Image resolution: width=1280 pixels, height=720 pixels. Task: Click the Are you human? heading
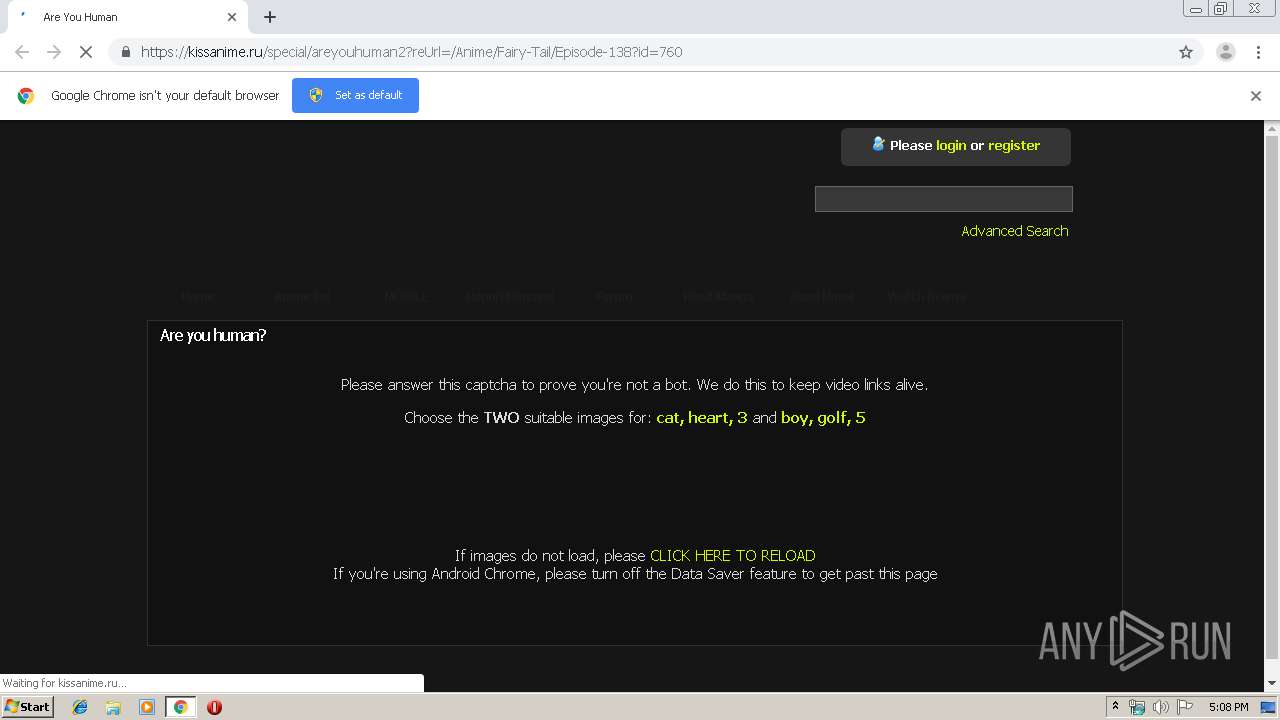pyautogui.click(x=213, y=335)
